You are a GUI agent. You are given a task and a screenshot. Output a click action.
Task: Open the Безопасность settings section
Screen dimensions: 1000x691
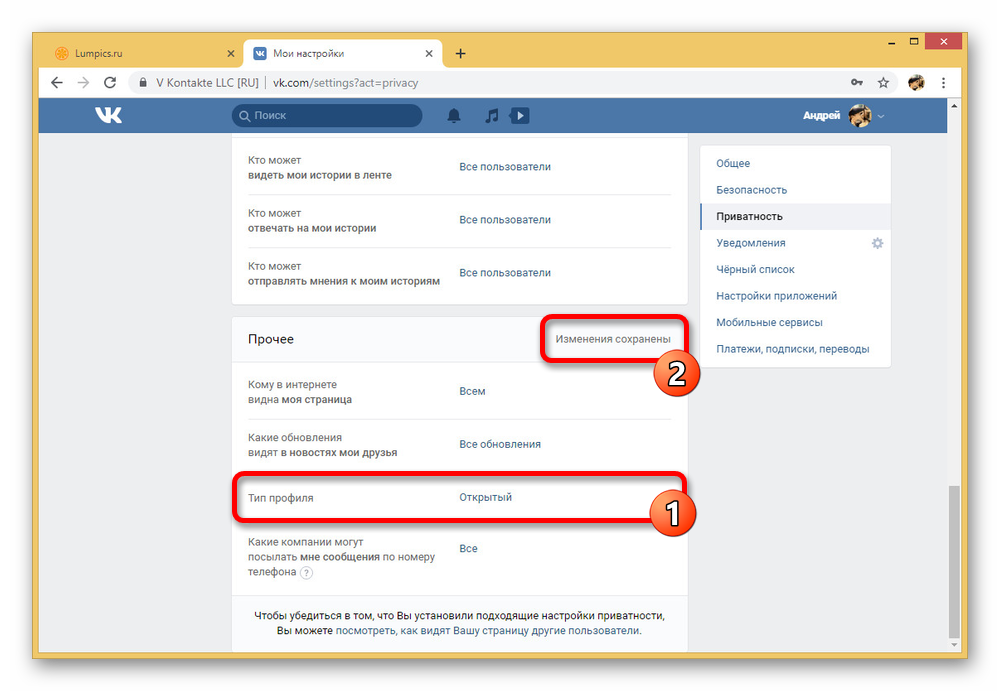[x=751, y=190]
